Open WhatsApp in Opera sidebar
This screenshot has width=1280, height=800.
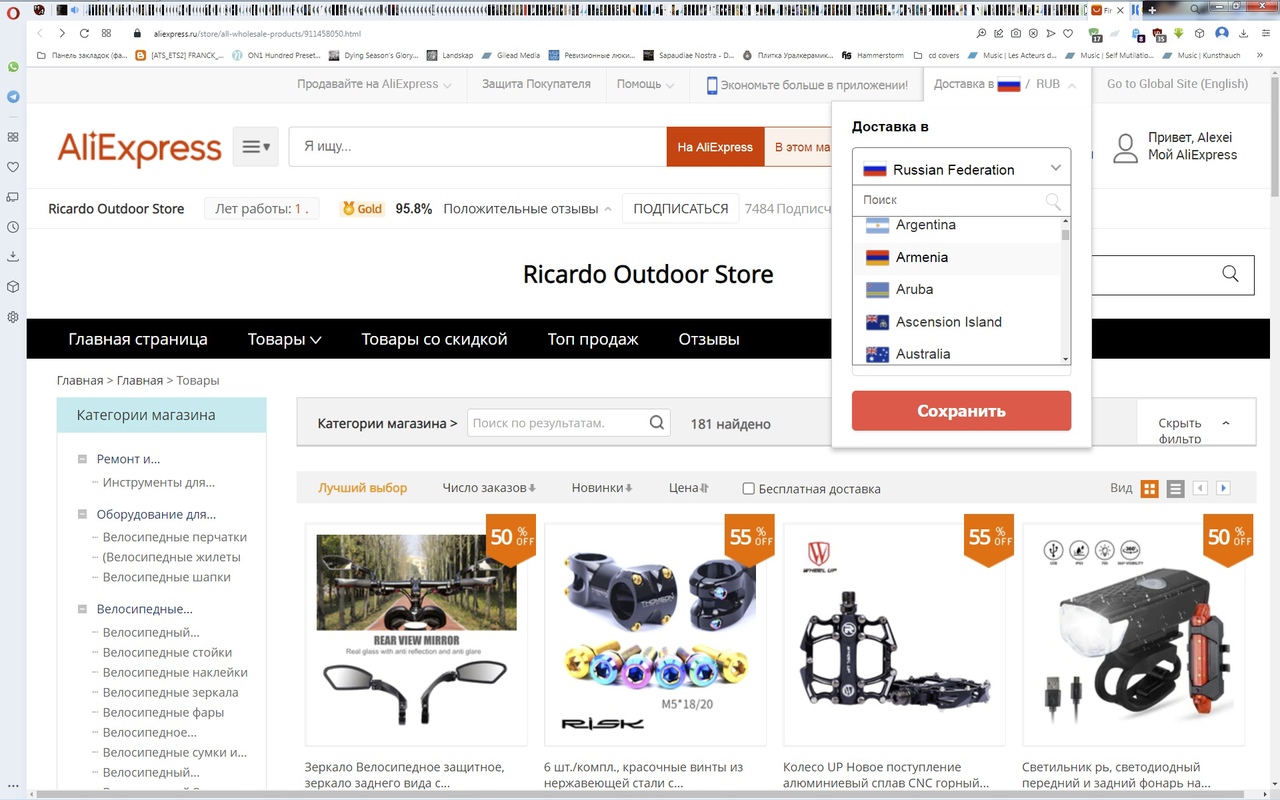click(13, 67)
